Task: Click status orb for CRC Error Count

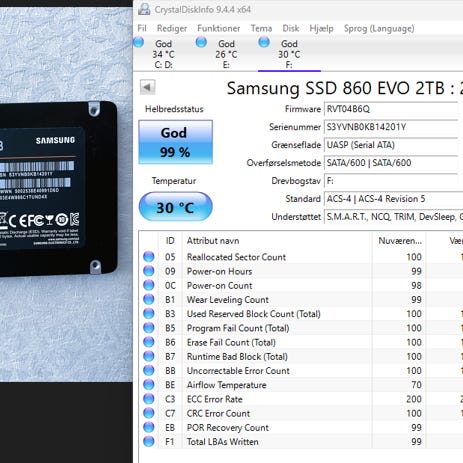Action: click(149, 413)
